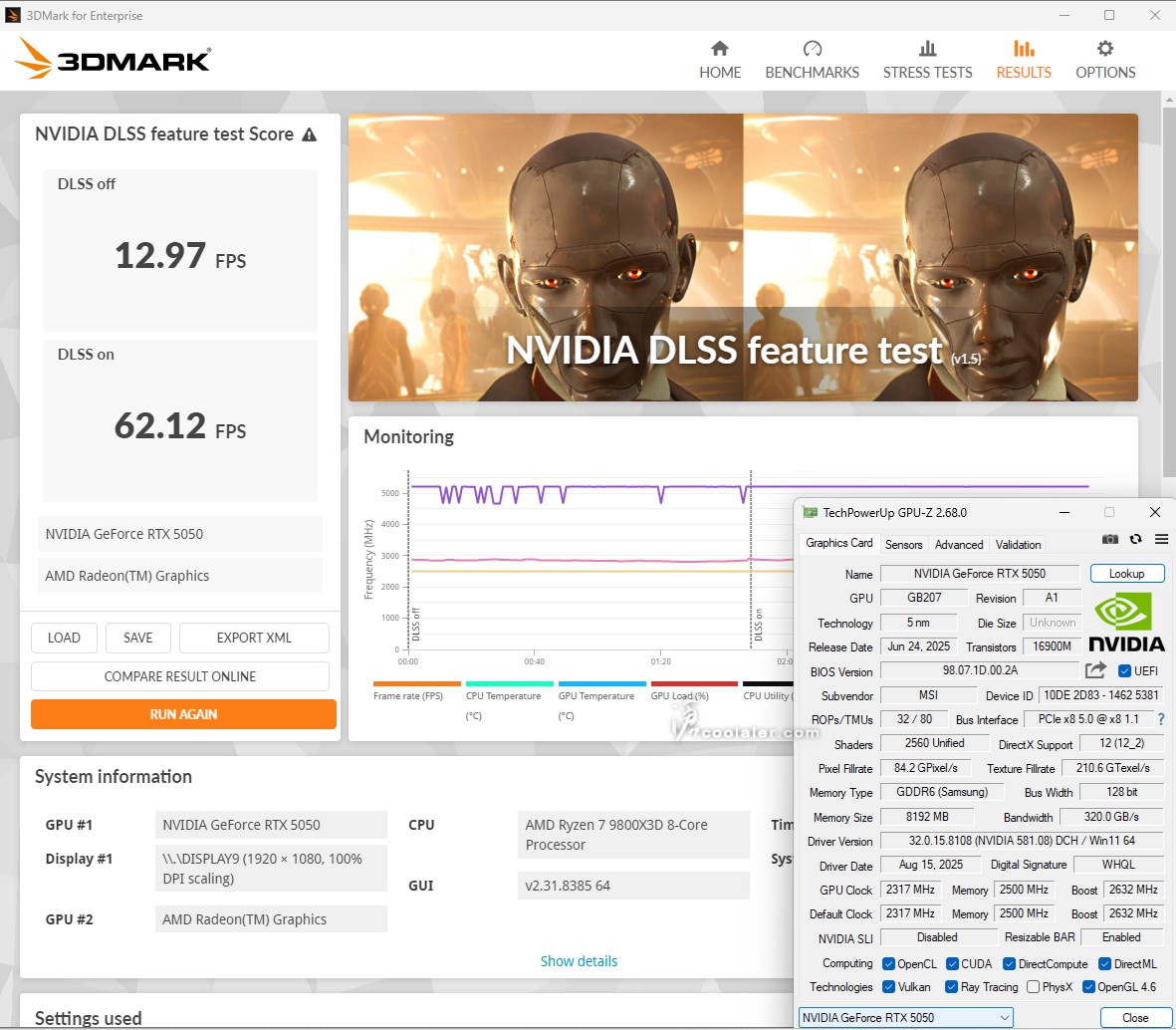Click the LOAD button
This screenshot has height=1030, width=1176.
tap(64, 638)
